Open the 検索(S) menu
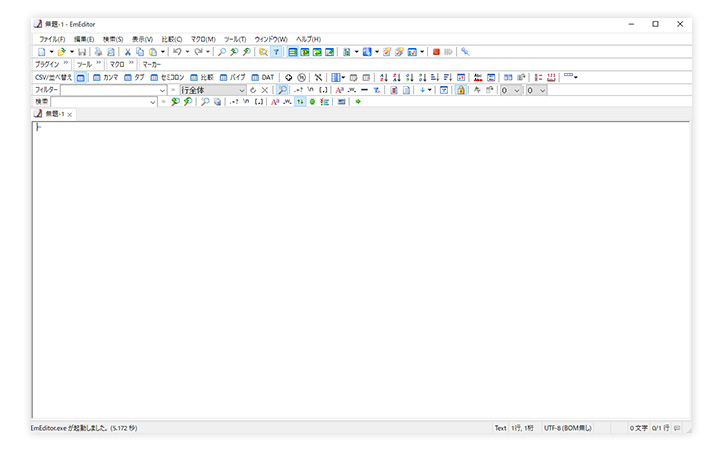Image resolution: width=720 pixels, height=450 pixels. coord(113,39)
